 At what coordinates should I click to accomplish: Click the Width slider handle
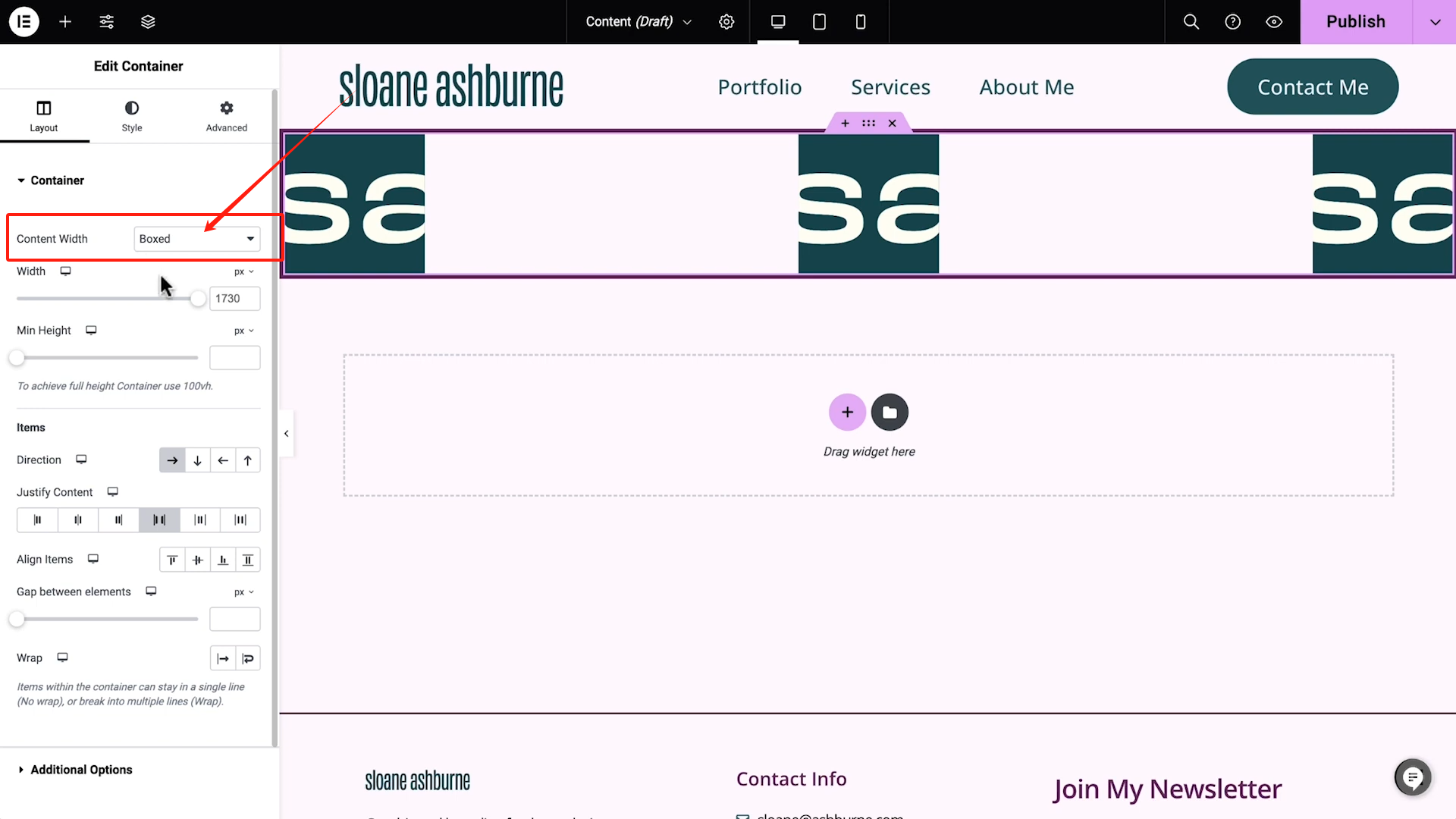(x=198, y=299)
